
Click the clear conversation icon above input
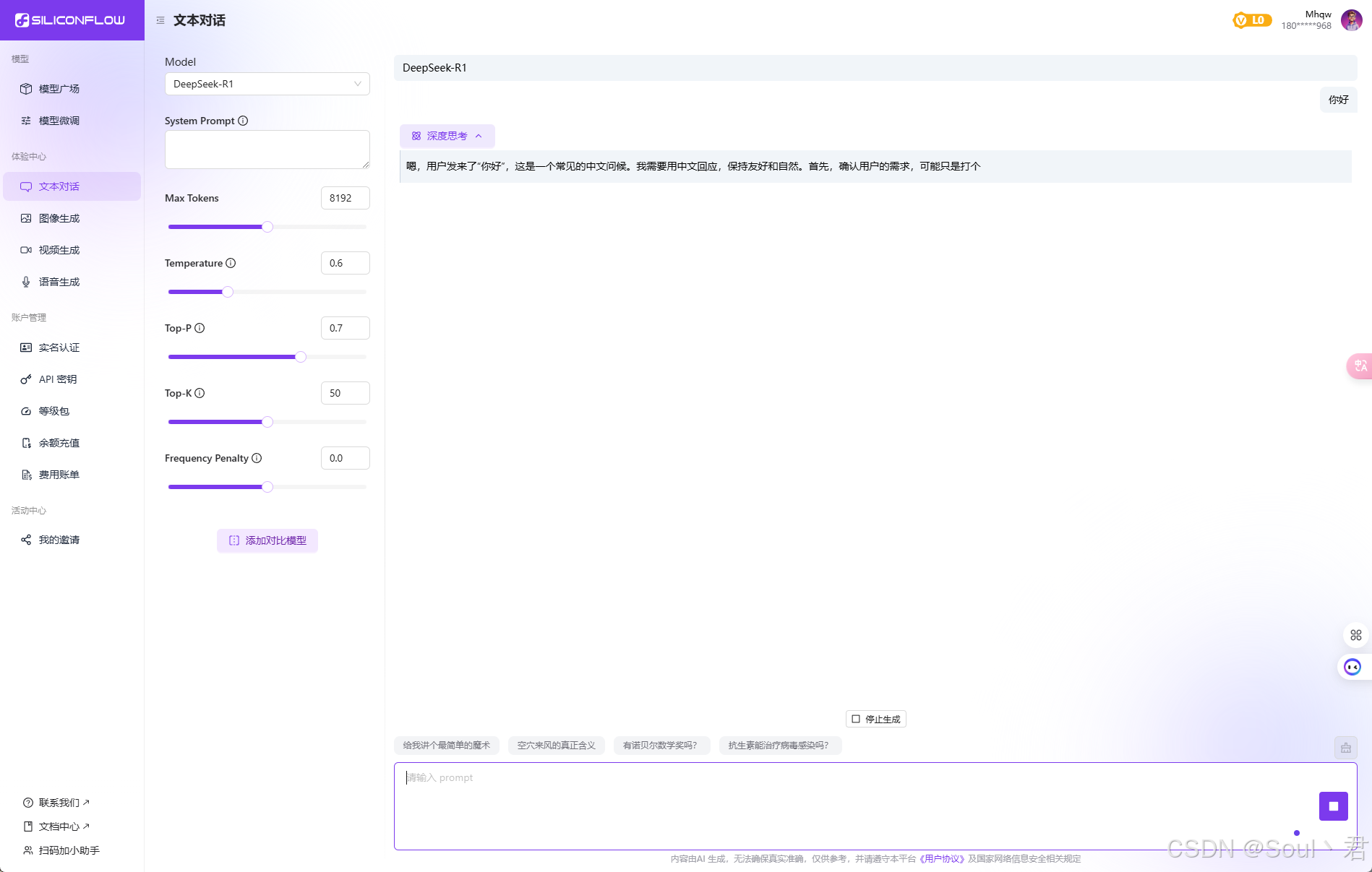1346,748
